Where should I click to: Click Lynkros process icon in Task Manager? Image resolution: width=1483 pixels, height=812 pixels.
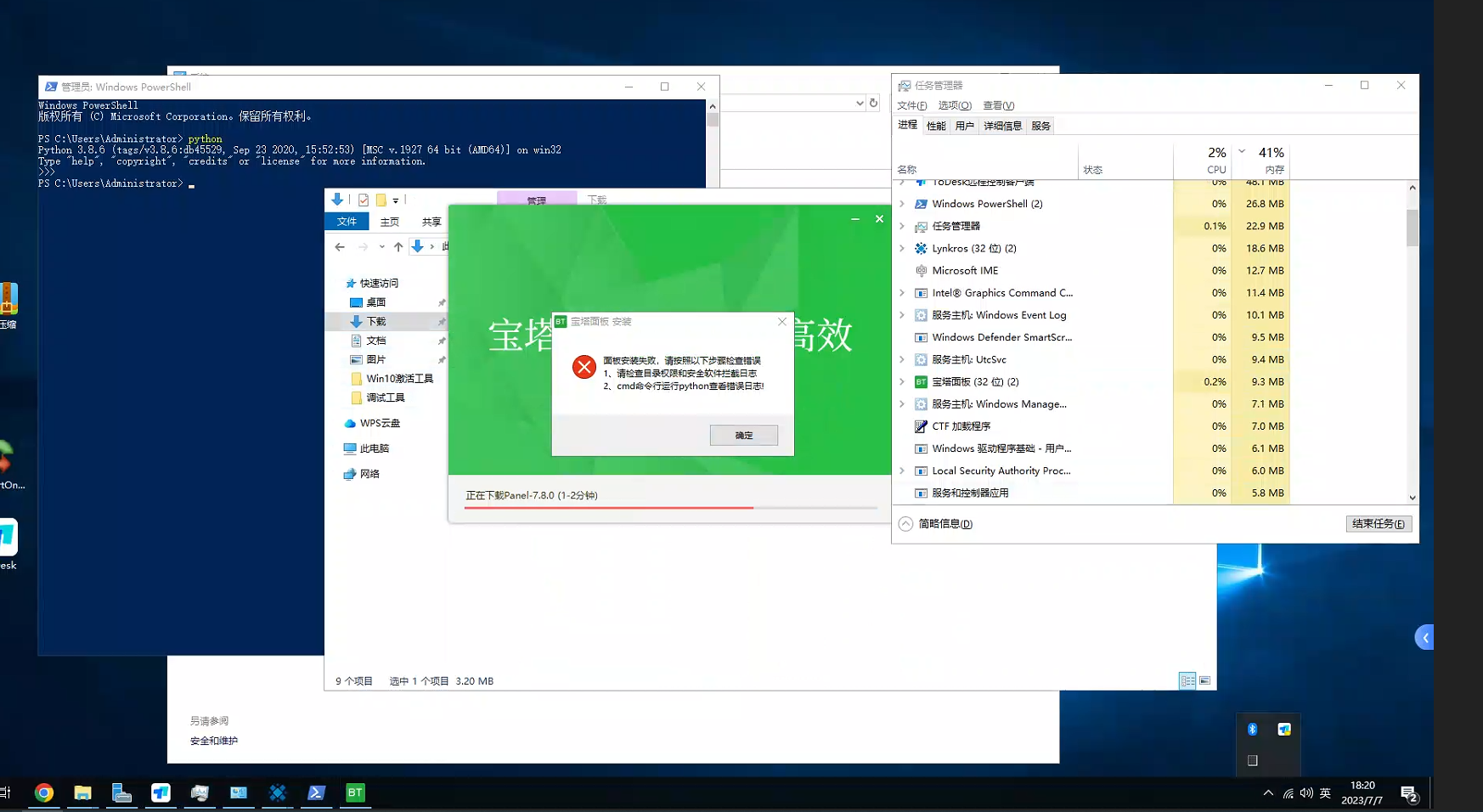pos(921,248)
